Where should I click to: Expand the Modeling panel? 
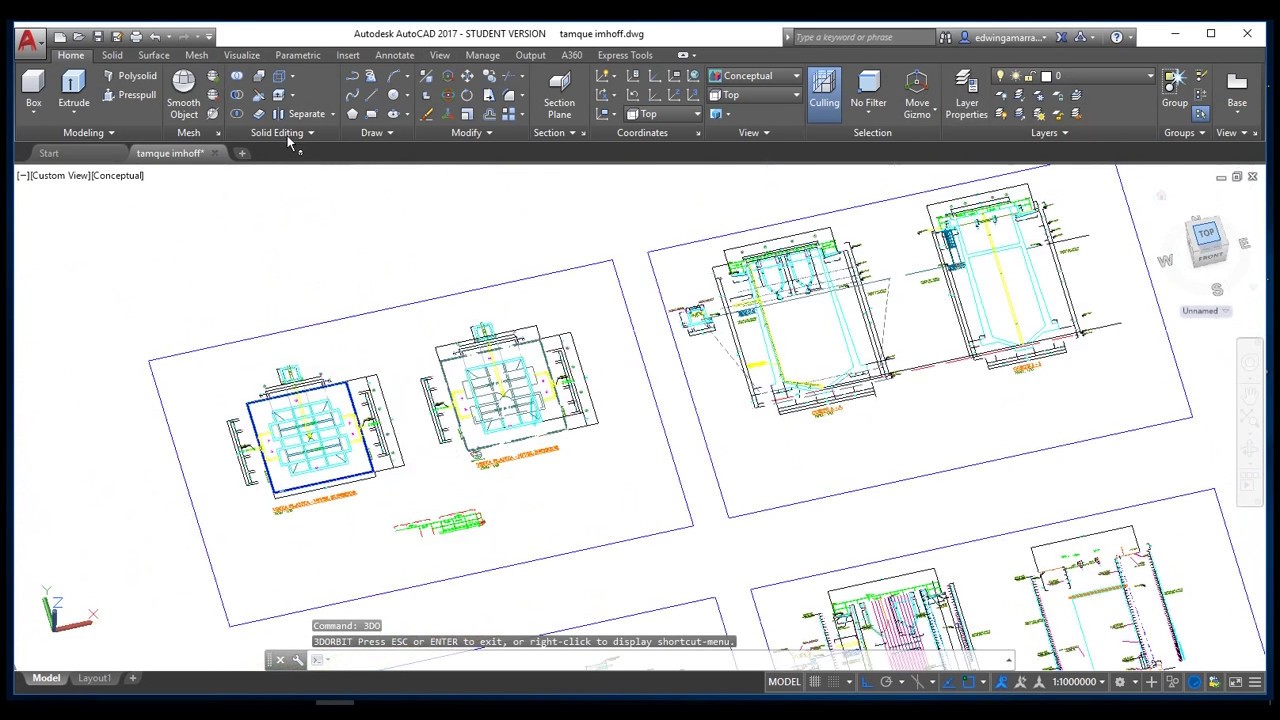pos(88,133)
